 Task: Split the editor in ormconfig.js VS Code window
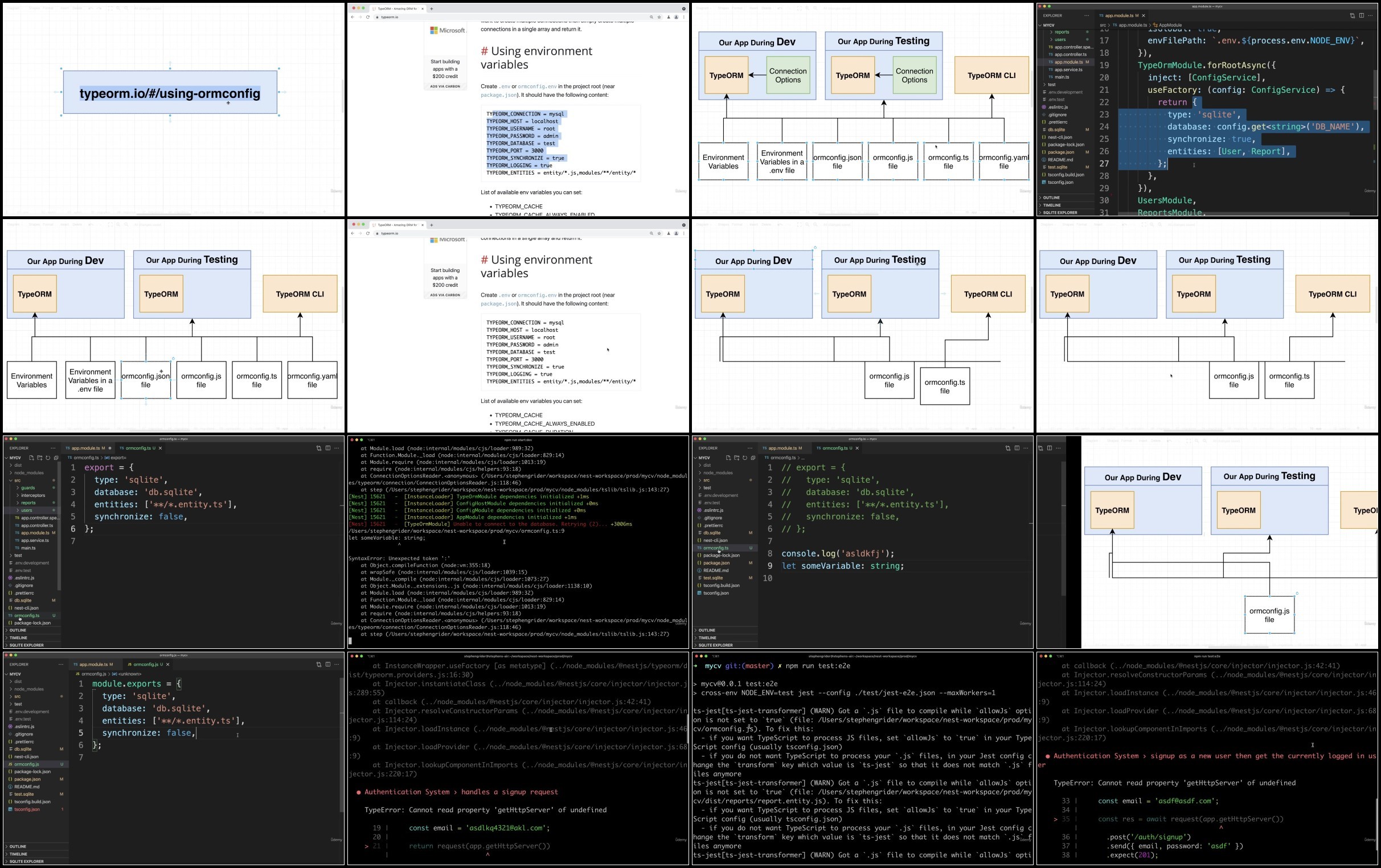(328, 664)
